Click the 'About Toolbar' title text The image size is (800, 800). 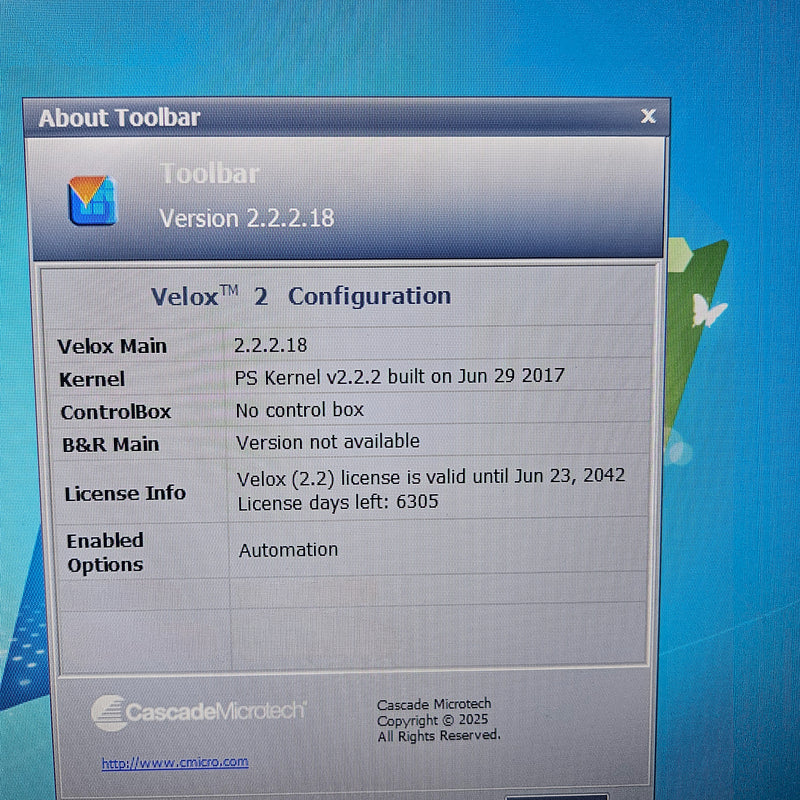(x=119, y=118)
